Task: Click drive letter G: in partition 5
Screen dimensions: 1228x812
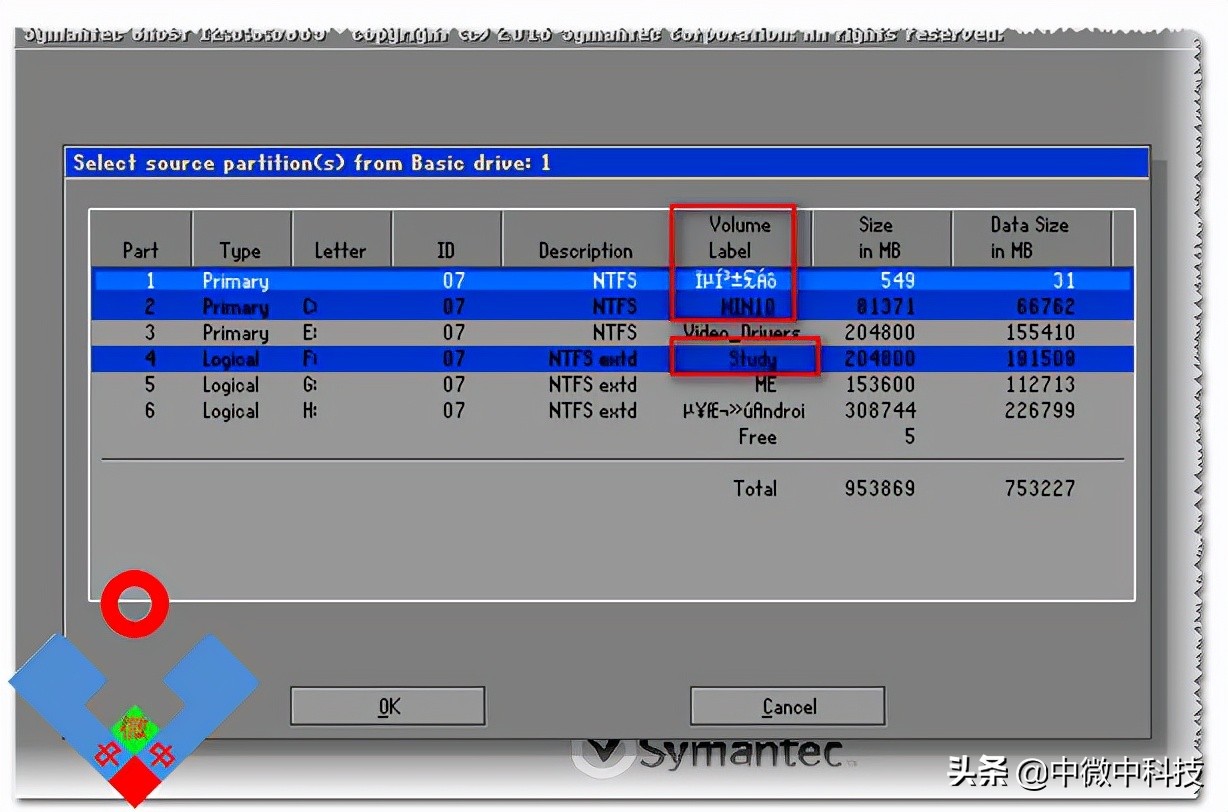Action: coord(310,385)
